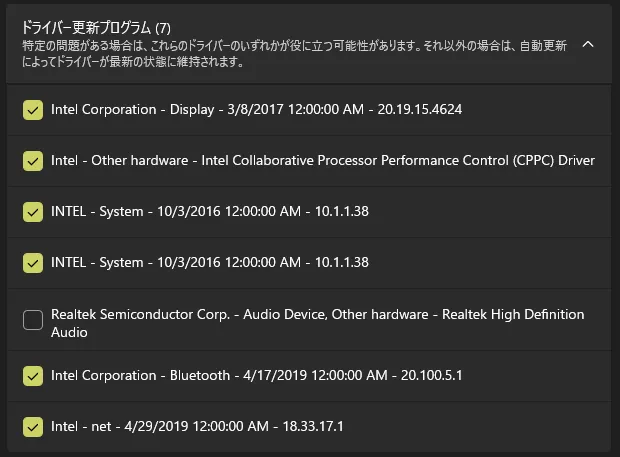This screenshot has width=620, height=457.
Task: Uncheck the Intel Corporation Display driver checkbox
Action: 33,109
